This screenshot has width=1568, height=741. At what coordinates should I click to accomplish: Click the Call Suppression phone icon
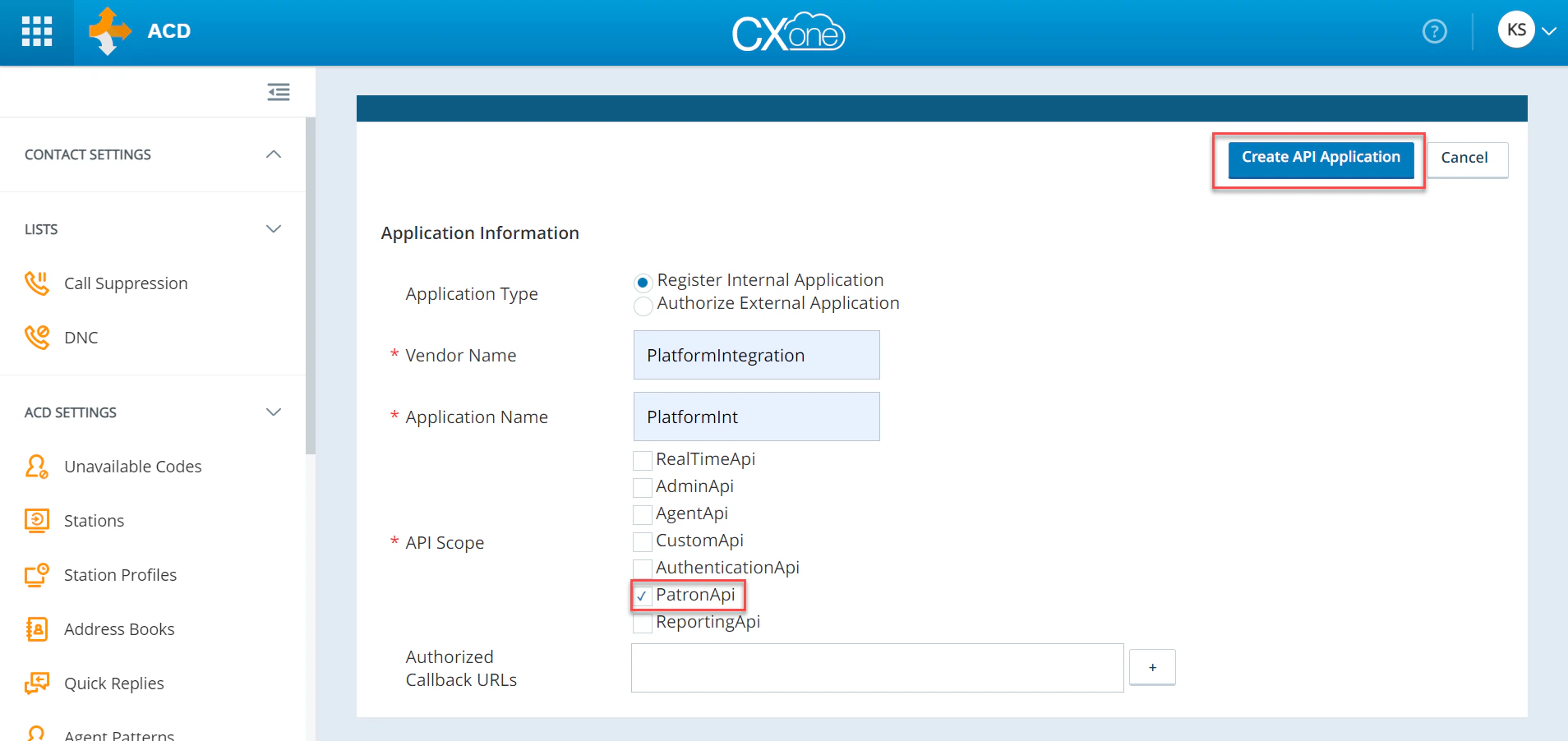point(37,283)
